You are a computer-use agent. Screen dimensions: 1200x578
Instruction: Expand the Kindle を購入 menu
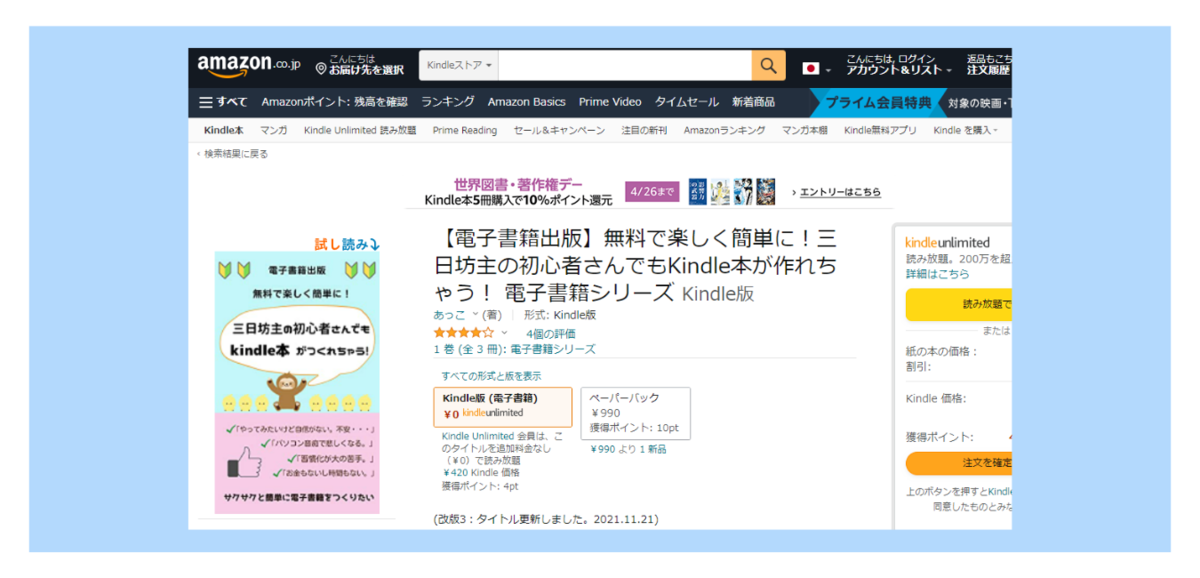coord(965,130)
